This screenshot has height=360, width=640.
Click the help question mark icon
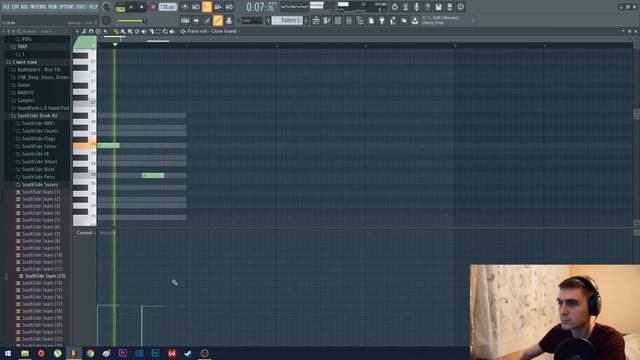pos(427,7)
